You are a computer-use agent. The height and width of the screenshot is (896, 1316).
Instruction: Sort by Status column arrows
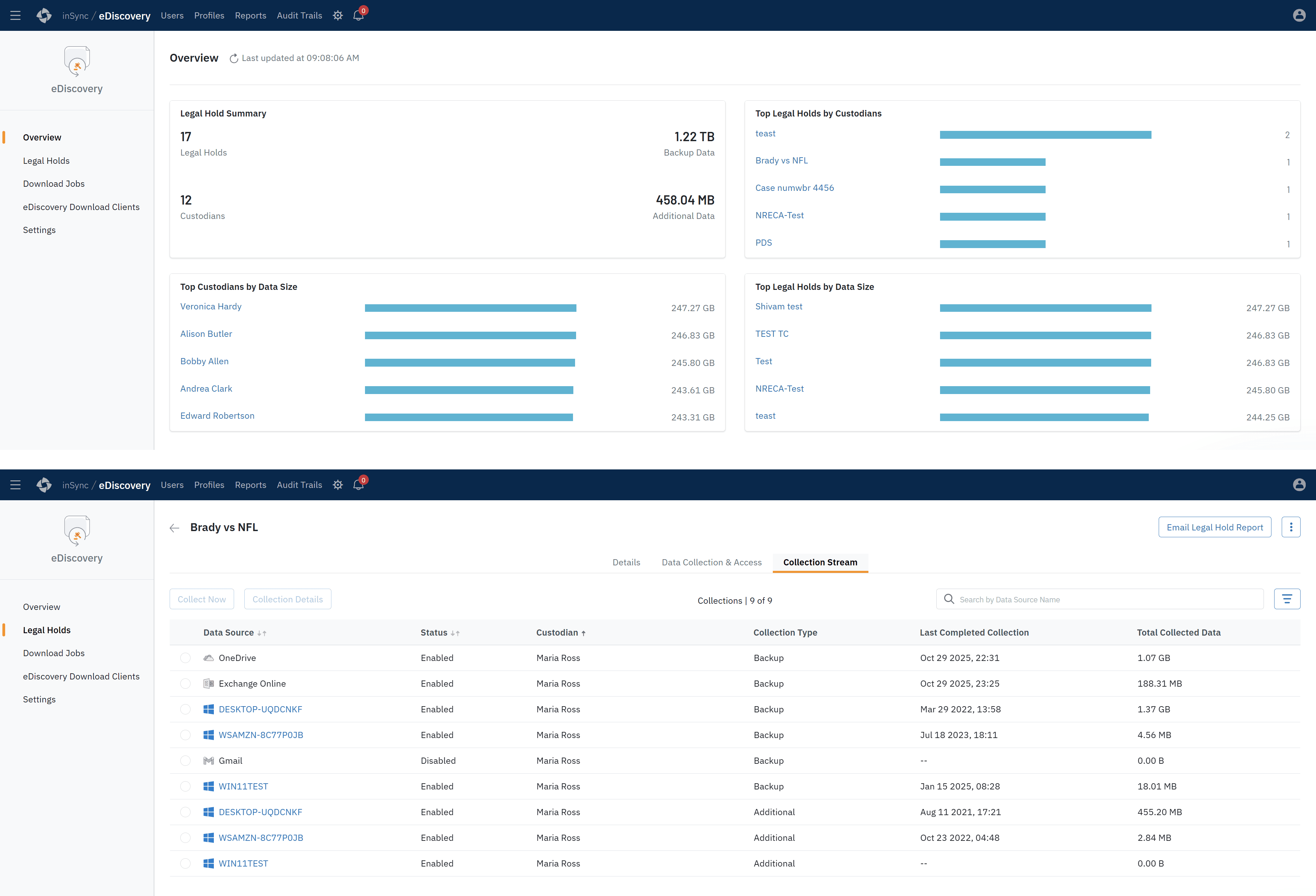click(x=455, y=633)
